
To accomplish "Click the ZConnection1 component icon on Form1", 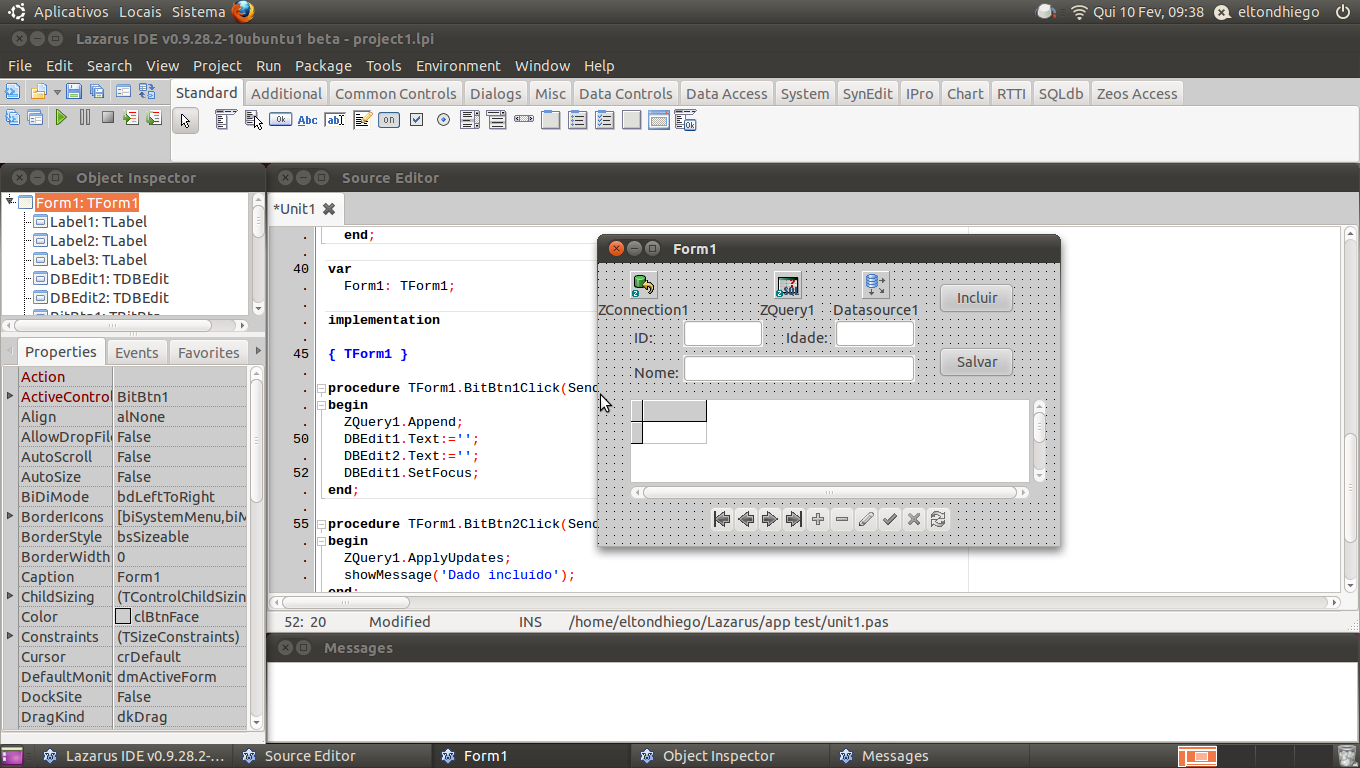I will 642,284.
